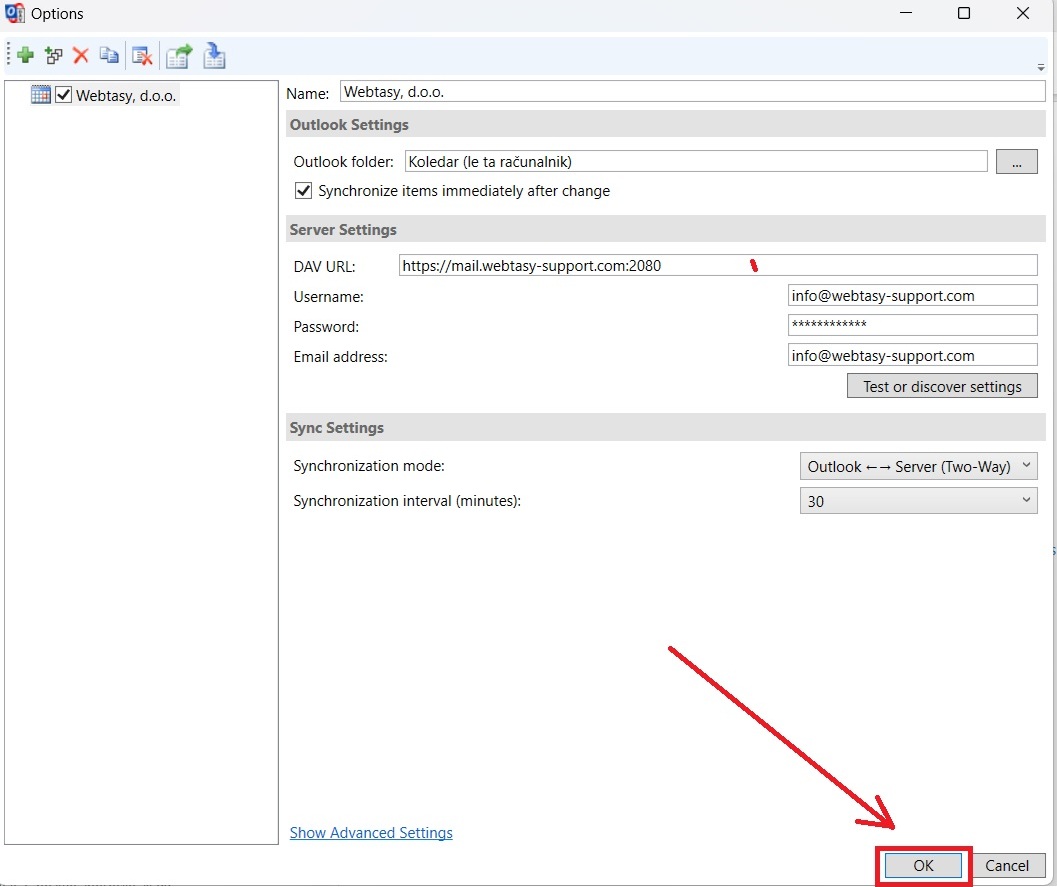1057x887 pixels.
Task: Click the import profiles icon with blue arrow
Action: (x=214, y=56)
